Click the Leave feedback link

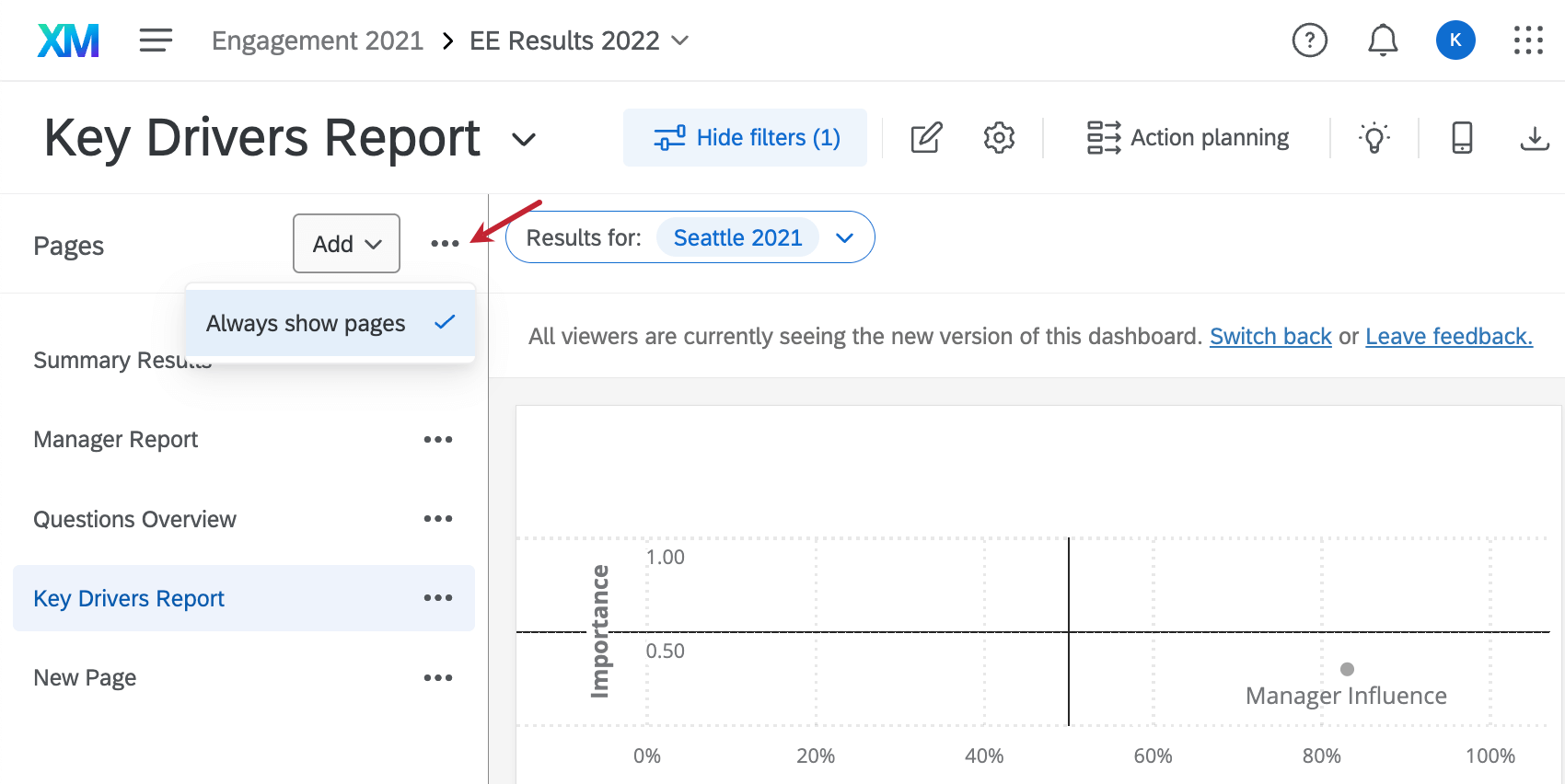pos(1448,337)
